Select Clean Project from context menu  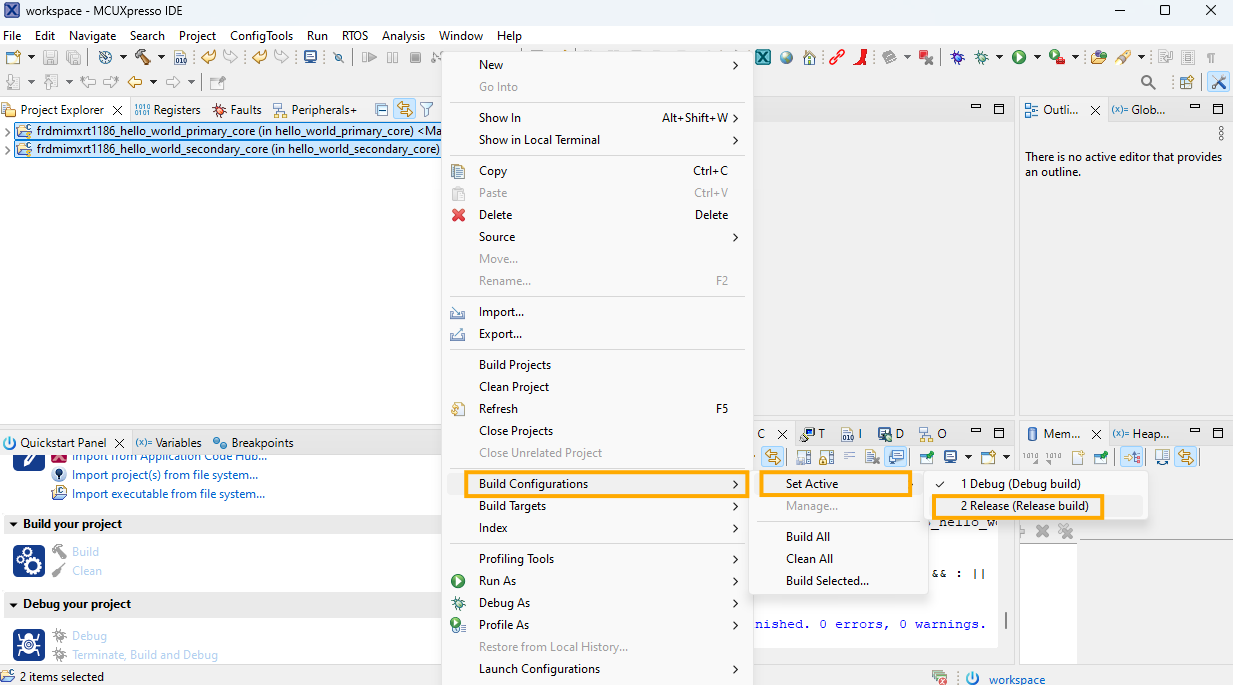513,387
